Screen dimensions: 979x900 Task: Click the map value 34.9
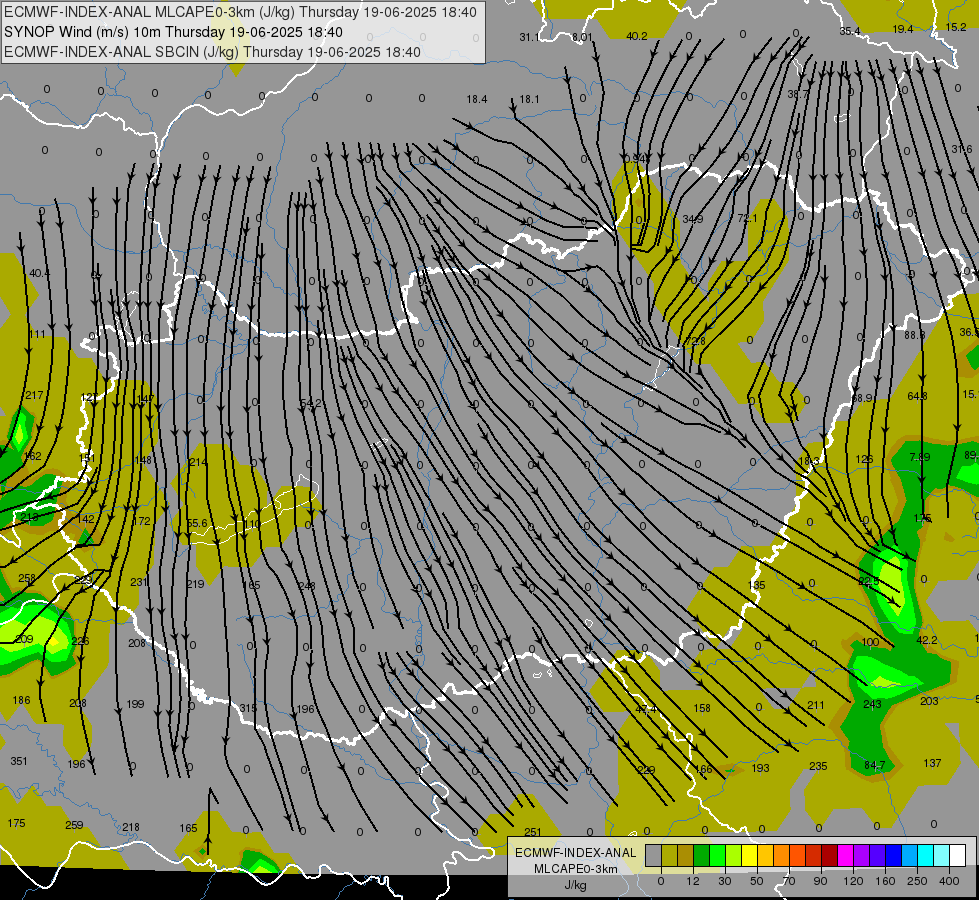tap(693, 219)
